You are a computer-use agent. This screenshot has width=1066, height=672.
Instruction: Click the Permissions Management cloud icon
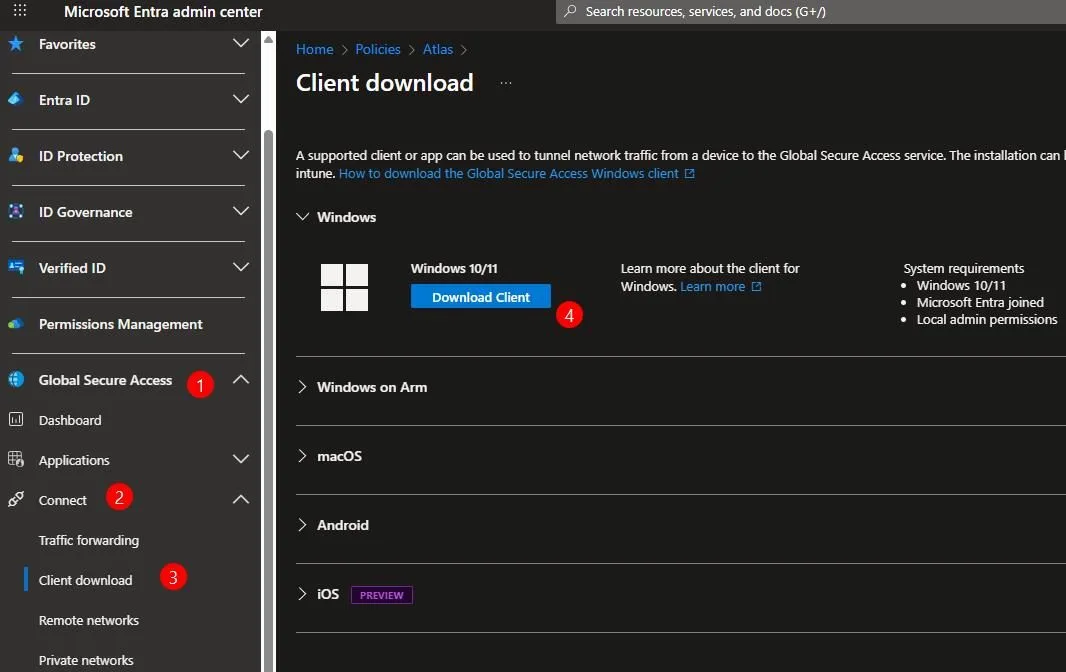(16, 324)
